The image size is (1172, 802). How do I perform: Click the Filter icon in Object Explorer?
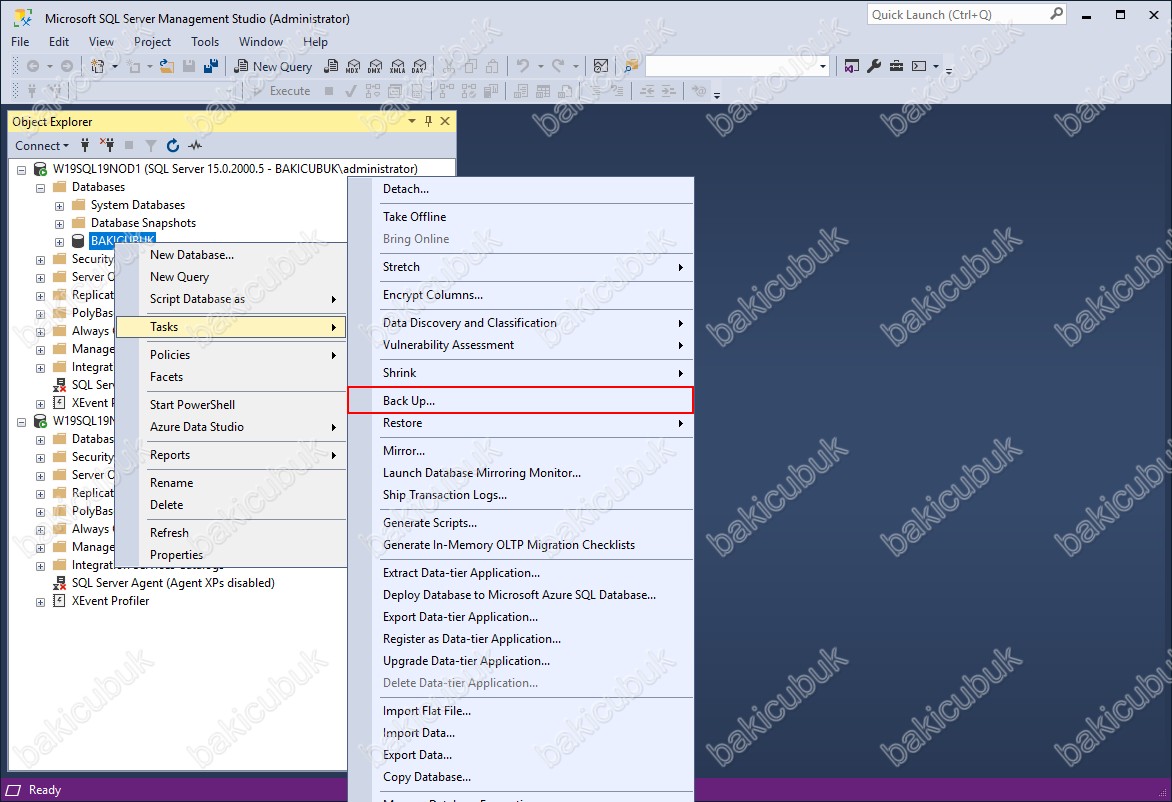point(151,146)
